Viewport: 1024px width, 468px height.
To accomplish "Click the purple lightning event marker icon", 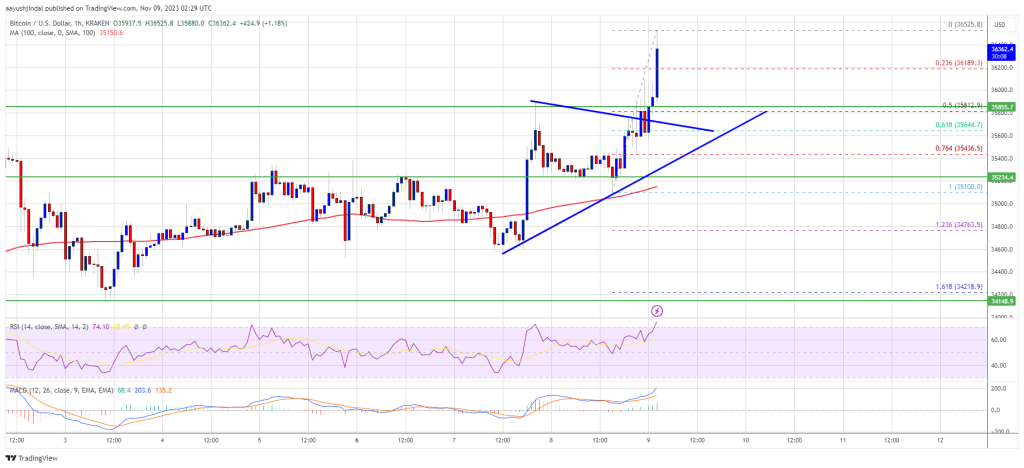I will (657, 310).
